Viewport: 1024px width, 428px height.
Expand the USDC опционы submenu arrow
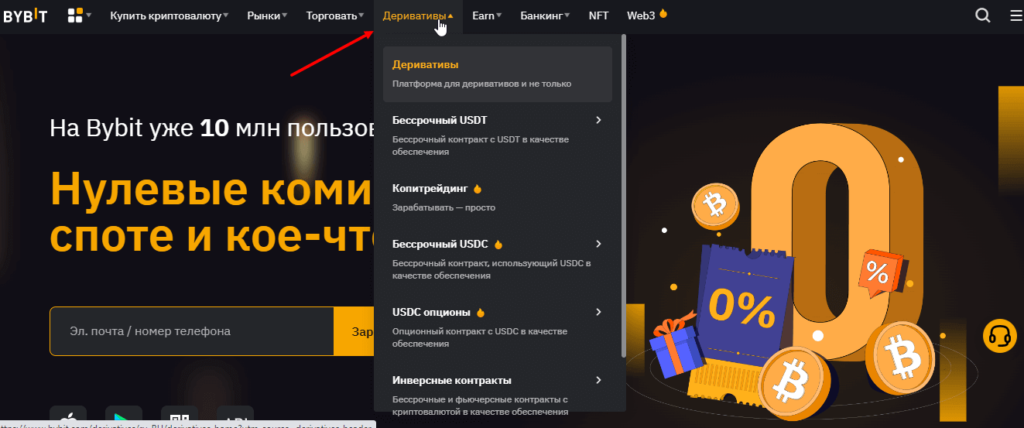pos(598,312)
